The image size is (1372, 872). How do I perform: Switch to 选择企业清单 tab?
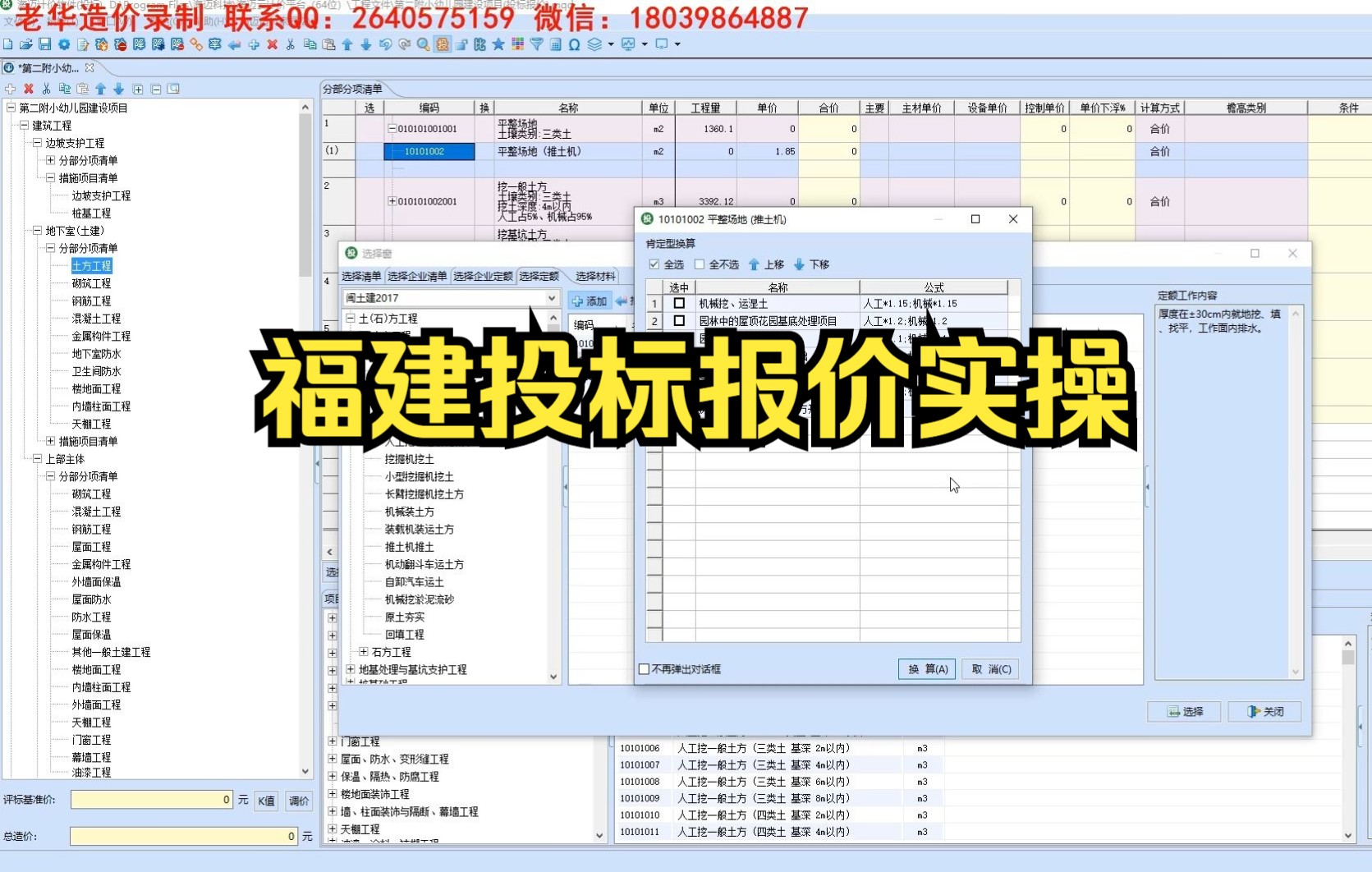[x=417, y=276]
